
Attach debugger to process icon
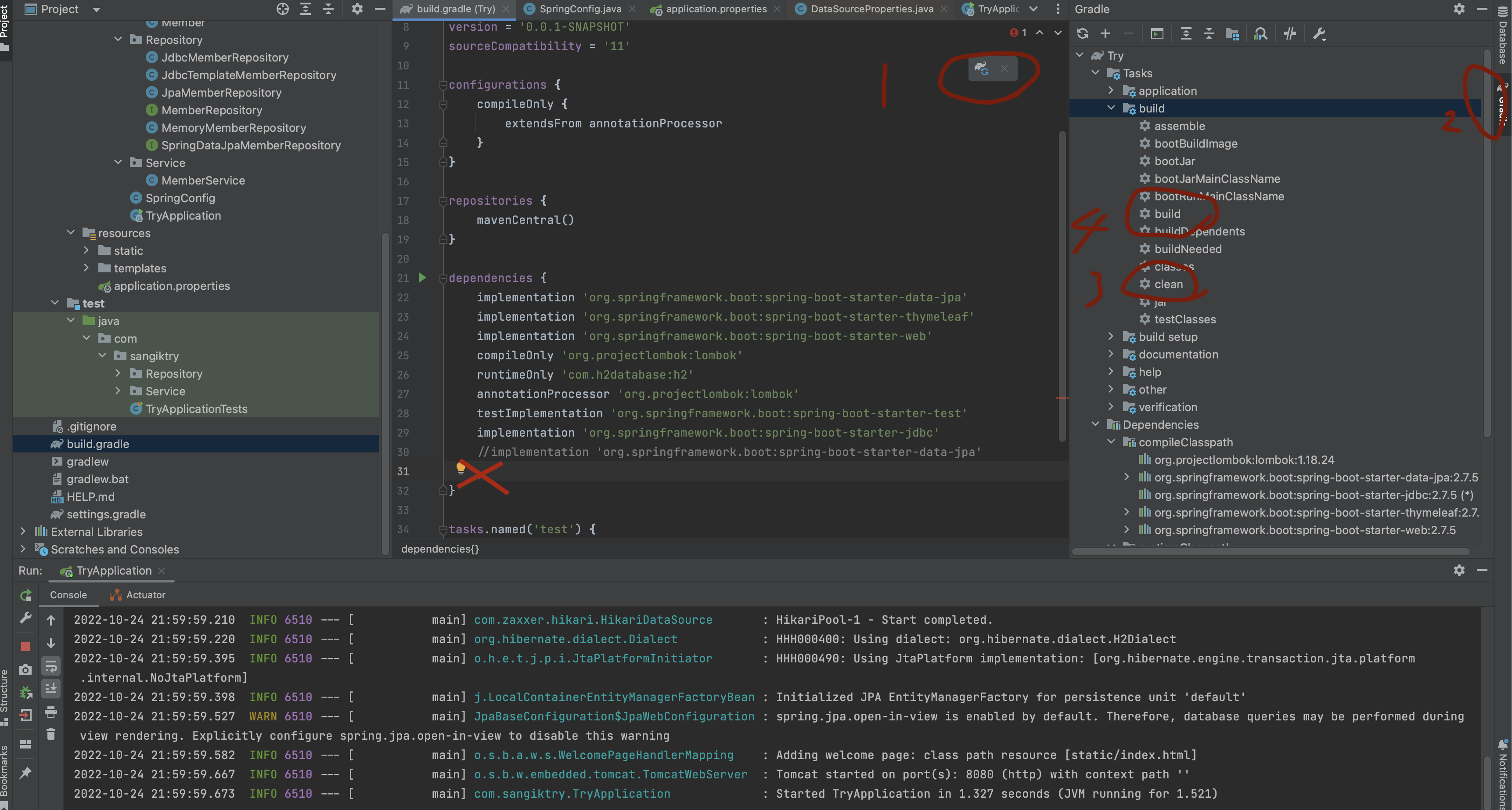click(25, 693)
